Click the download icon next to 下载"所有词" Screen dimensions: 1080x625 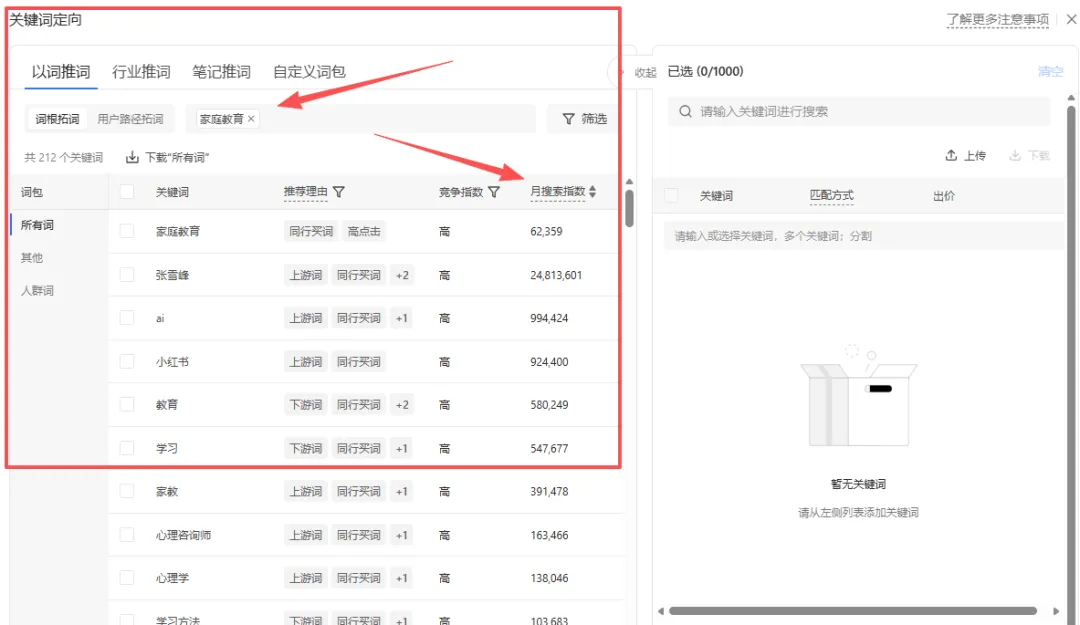pyautogui.click(x=130, y=156)
